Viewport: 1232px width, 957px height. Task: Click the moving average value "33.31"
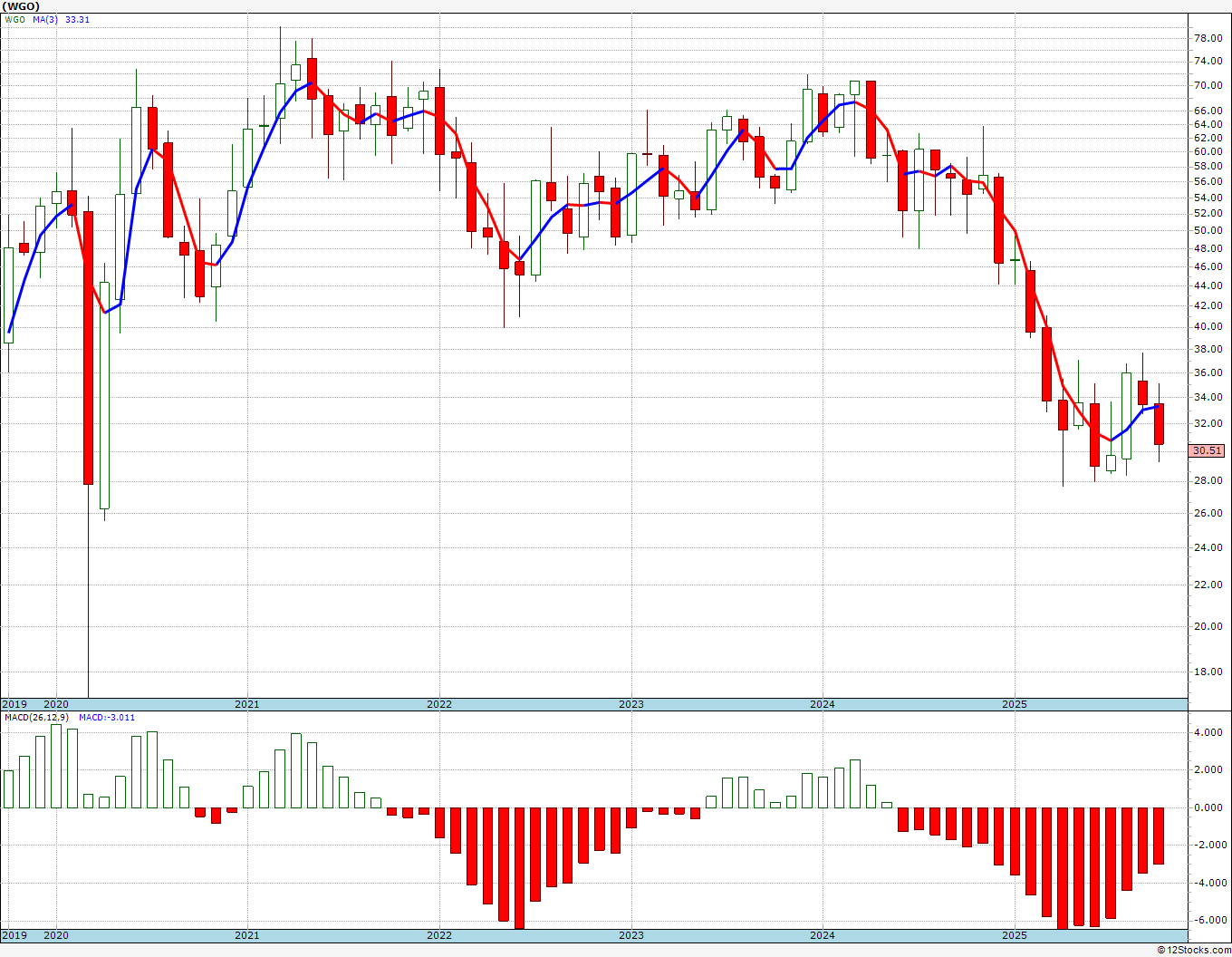click(x=77, y=20)
